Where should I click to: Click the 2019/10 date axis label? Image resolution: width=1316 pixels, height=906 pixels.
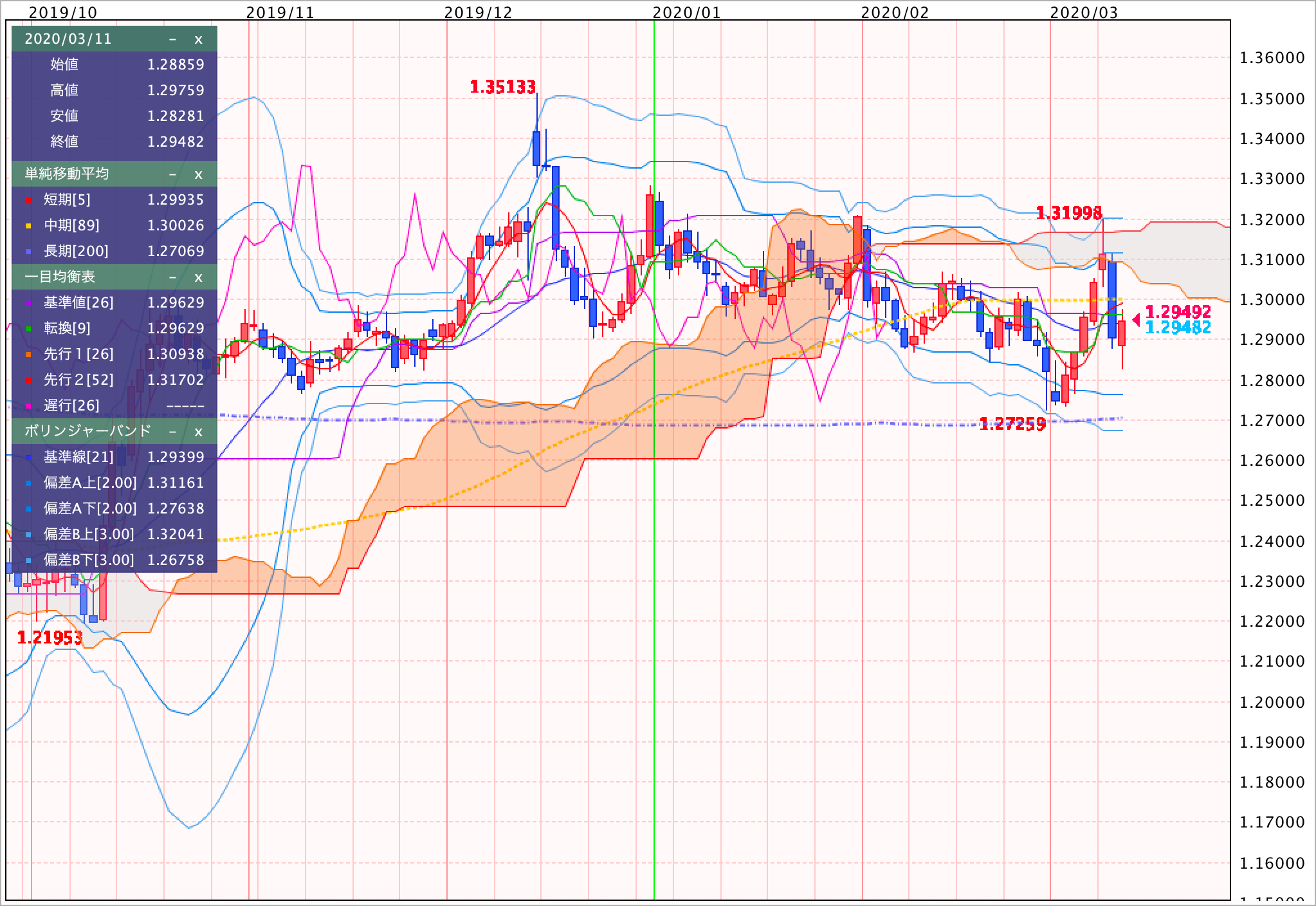pyautogui.click(x=63, y=12)
